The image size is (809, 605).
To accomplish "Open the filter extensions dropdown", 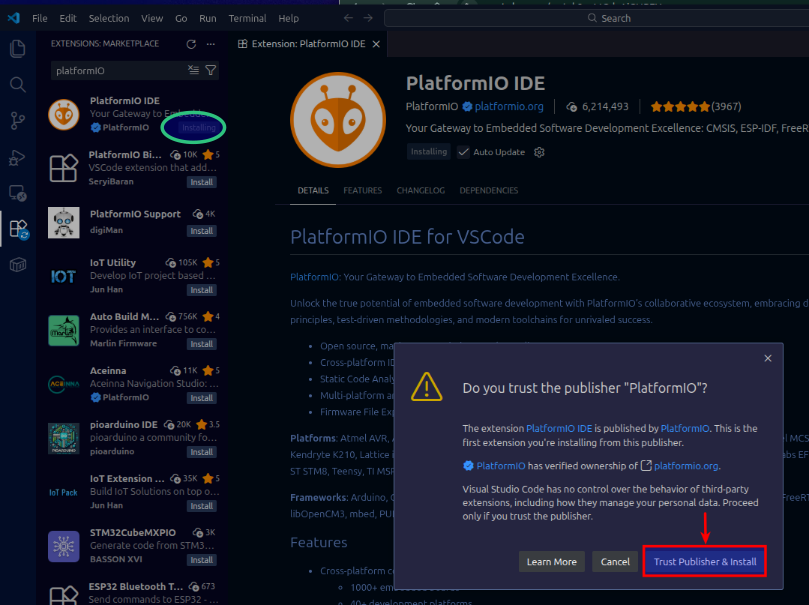I will click(x=210, y=71).
